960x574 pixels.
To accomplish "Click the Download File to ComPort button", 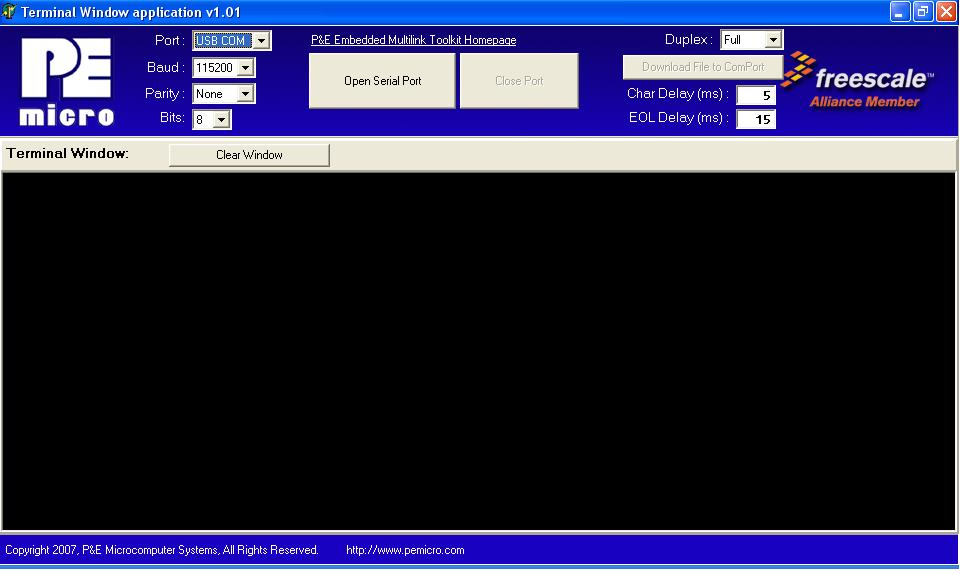I will (x=702, y=67).
